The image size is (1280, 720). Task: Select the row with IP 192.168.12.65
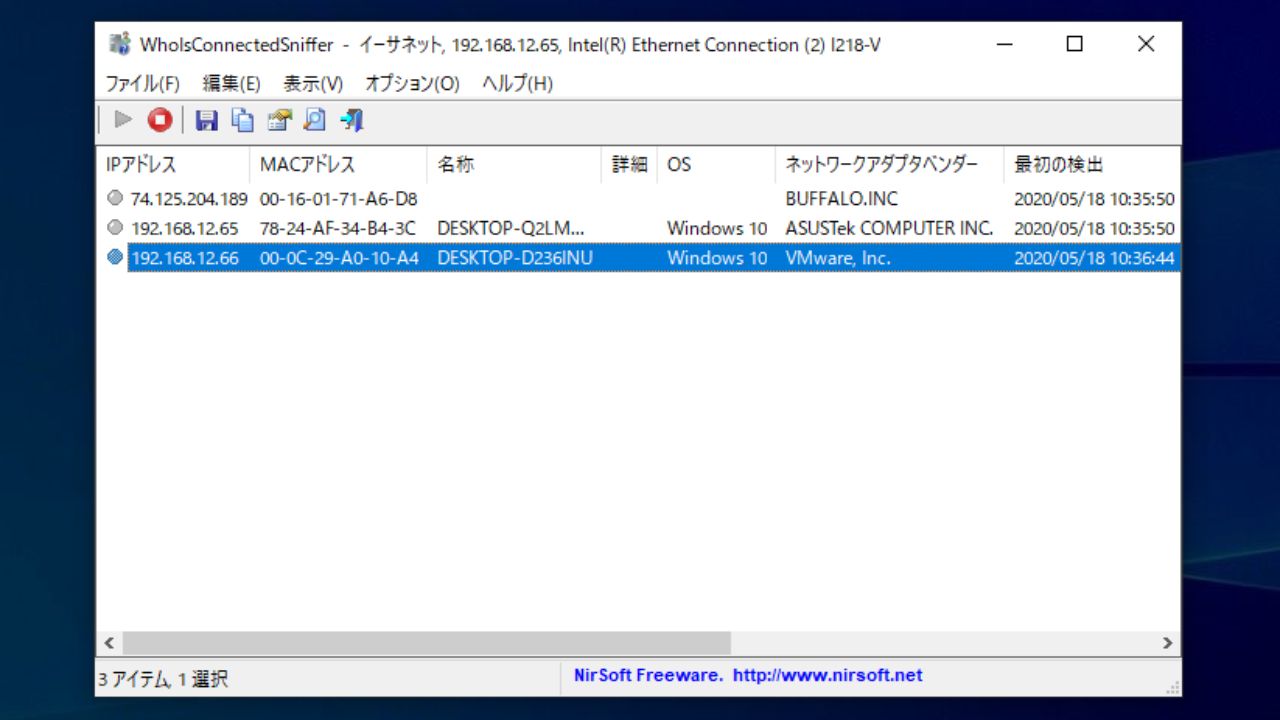point(639,228)
